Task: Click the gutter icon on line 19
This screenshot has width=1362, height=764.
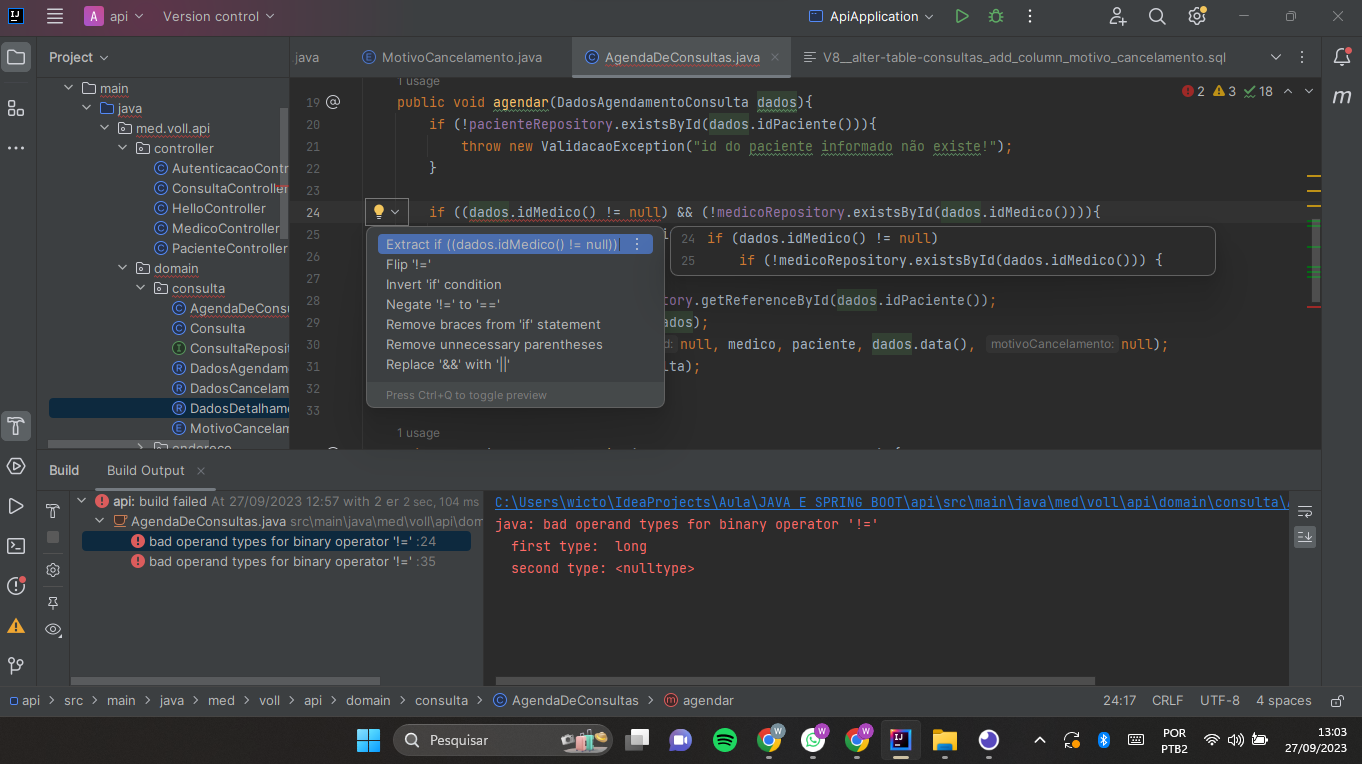Action: 334,102
